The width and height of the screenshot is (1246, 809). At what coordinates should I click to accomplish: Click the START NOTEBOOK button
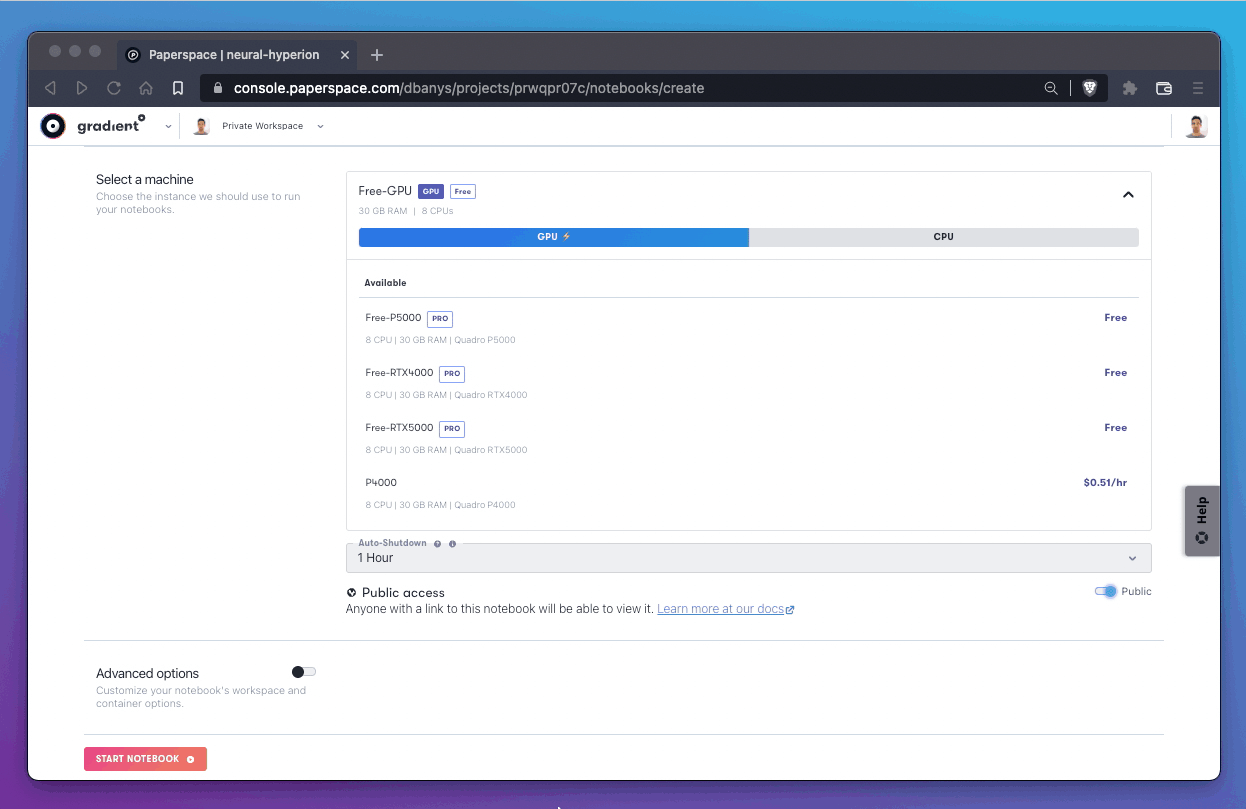(145, 758)
